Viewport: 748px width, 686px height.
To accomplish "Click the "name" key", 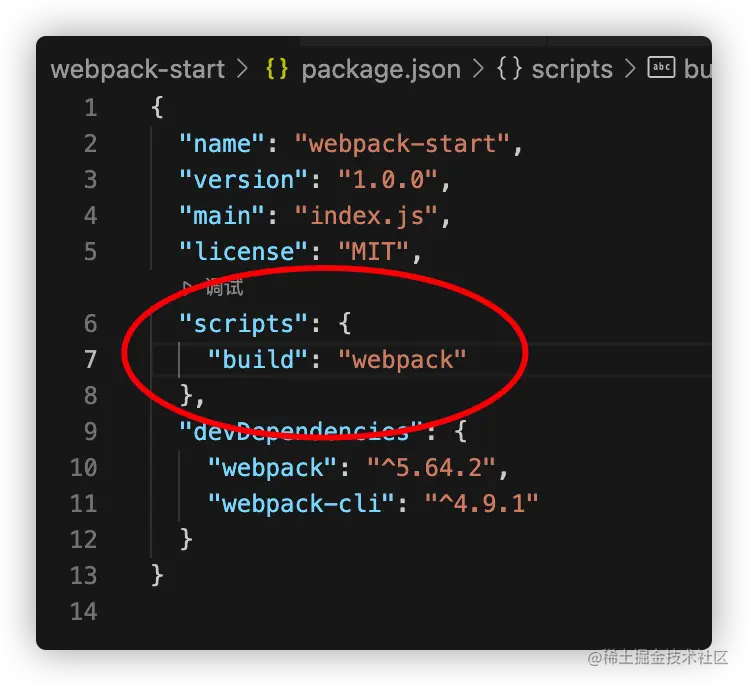I will point(221,144).
